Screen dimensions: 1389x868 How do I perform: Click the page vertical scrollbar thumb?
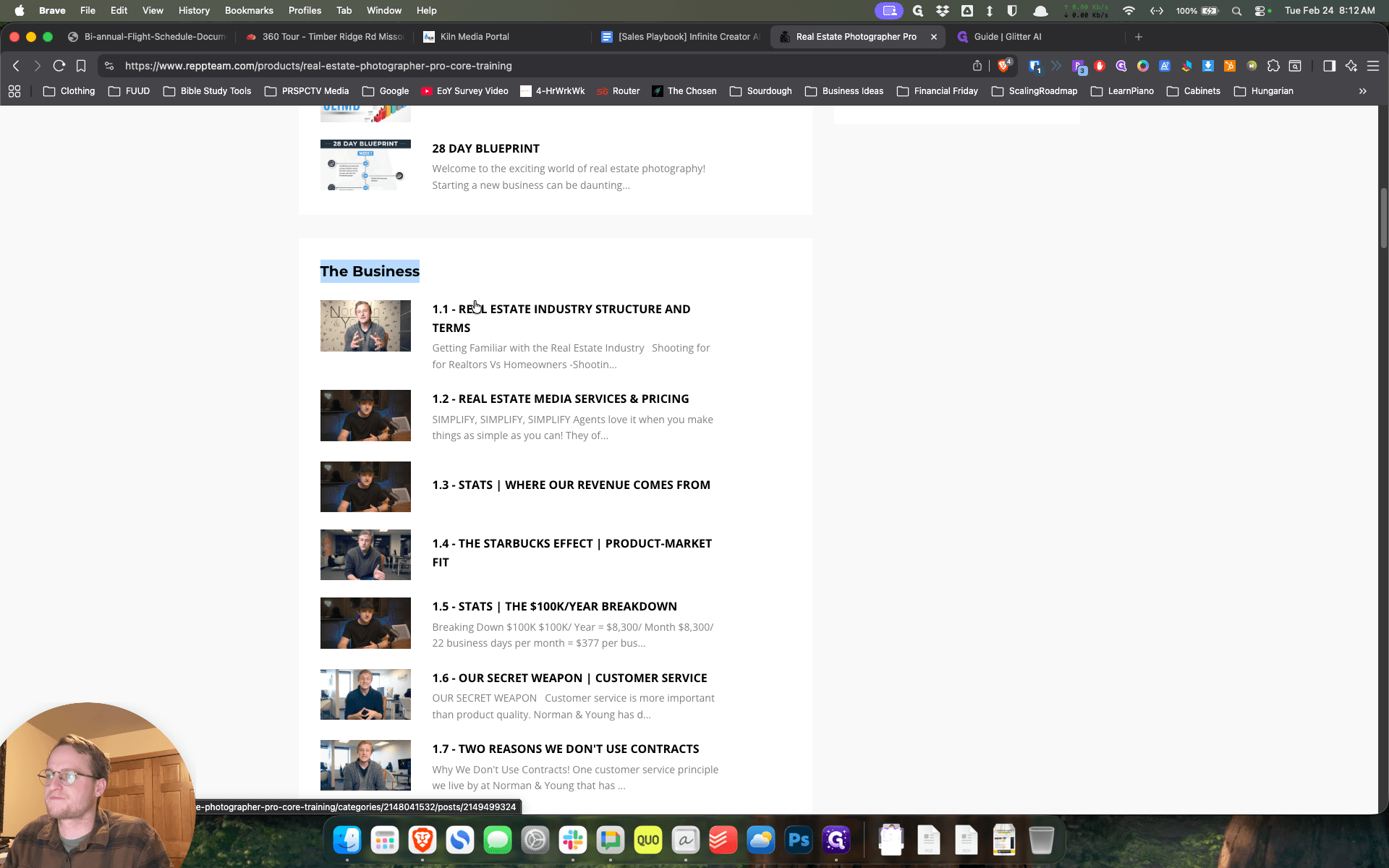click(1383, 218)
